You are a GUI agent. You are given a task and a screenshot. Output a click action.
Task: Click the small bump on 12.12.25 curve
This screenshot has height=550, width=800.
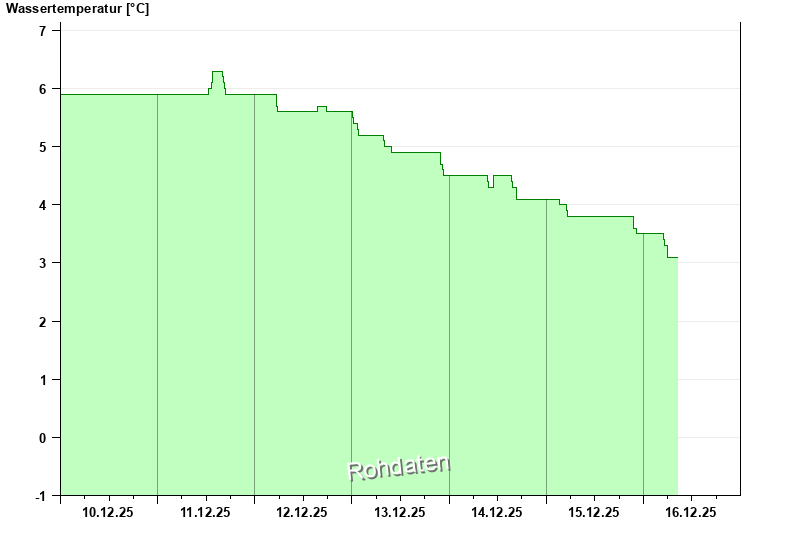click(322, 107)
